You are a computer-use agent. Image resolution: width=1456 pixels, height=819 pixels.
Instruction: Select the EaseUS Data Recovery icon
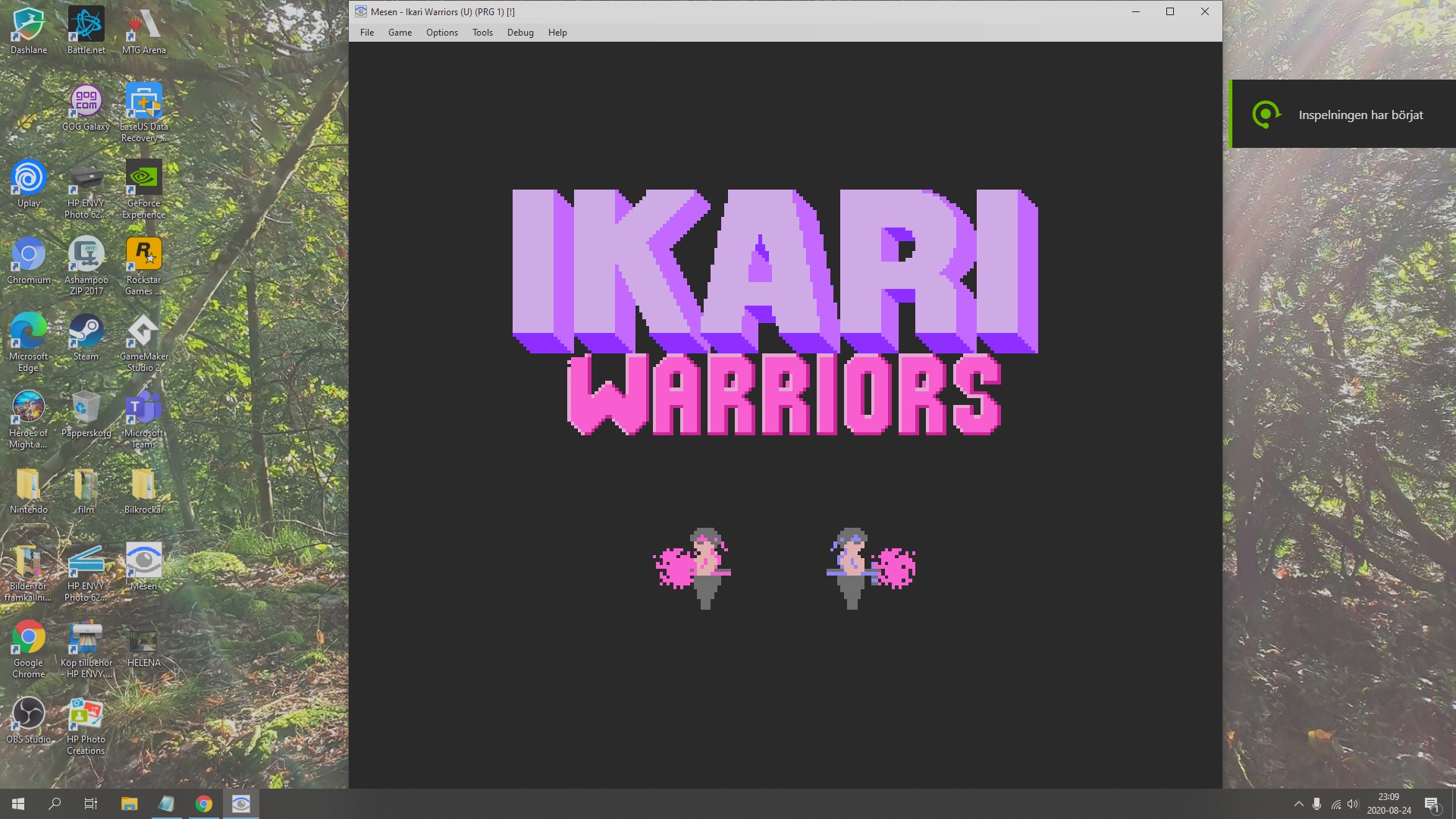click(x=144, y=113)
